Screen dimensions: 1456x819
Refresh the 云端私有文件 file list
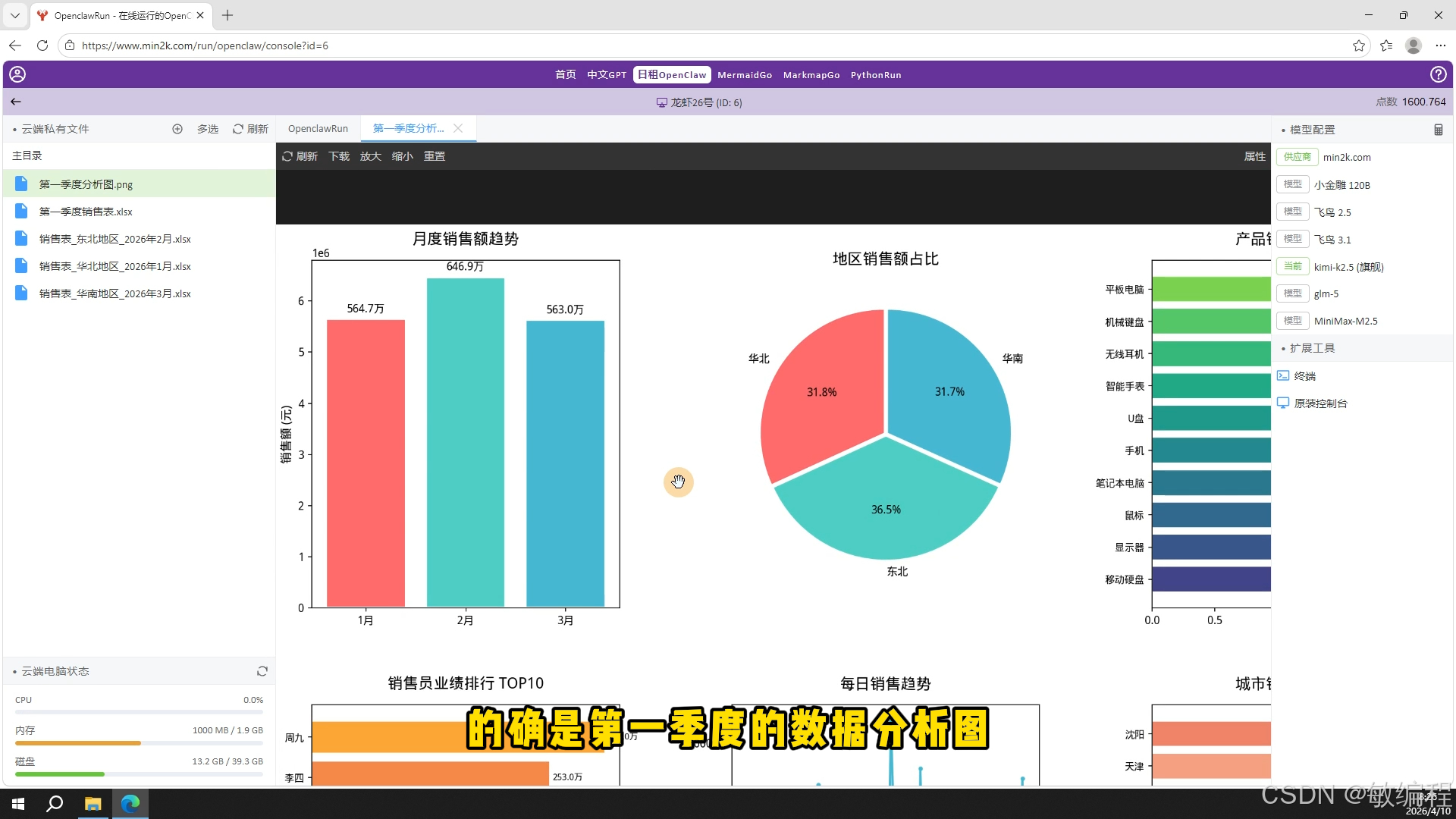pos(250,129)
